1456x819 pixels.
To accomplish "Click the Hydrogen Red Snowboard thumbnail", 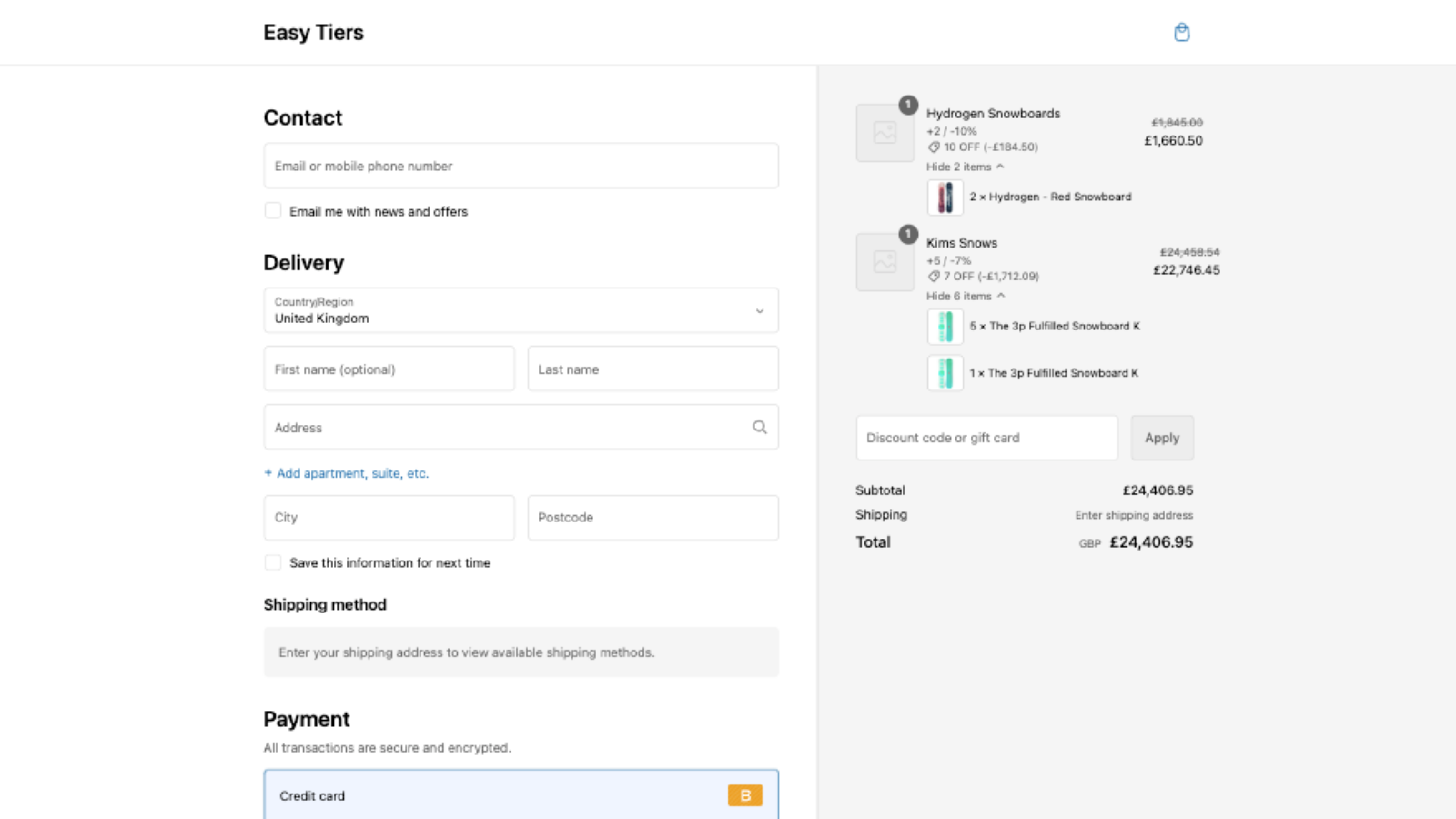I will pyautogui.click(x=944, y=197).
